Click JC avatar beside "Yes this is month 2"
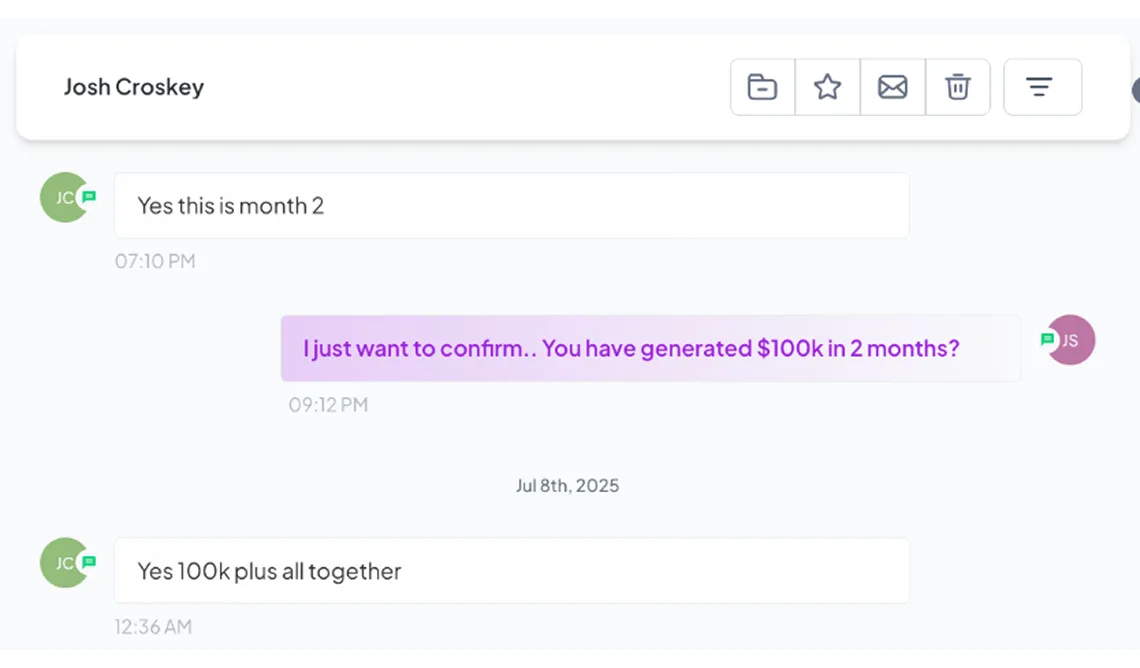 62,198
